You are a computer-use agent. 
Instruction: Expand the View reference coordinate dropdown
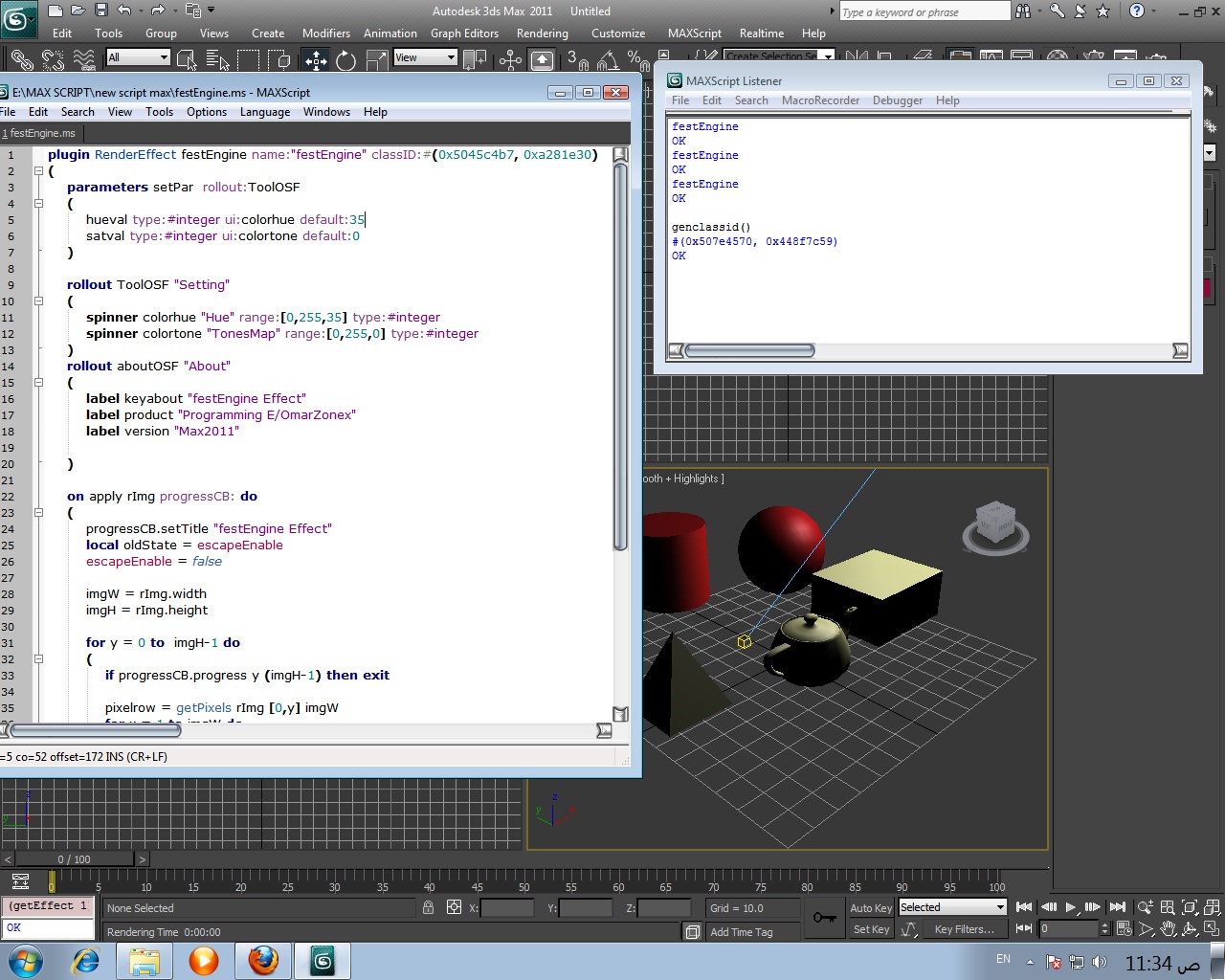tap(425, 57)
